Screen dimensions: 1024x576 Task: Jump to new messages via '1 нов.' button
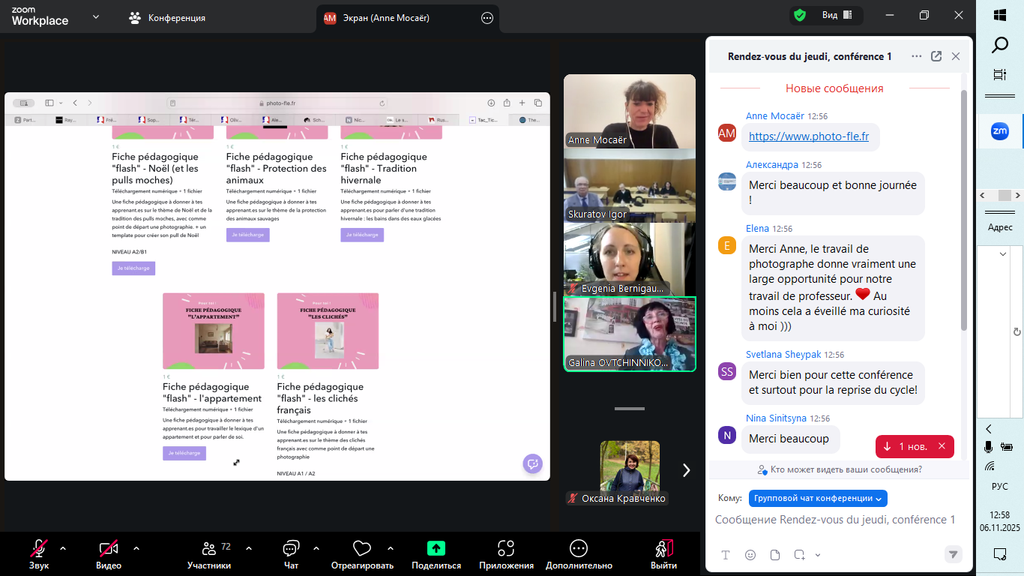pyautogui.click(x=914, y=446)
